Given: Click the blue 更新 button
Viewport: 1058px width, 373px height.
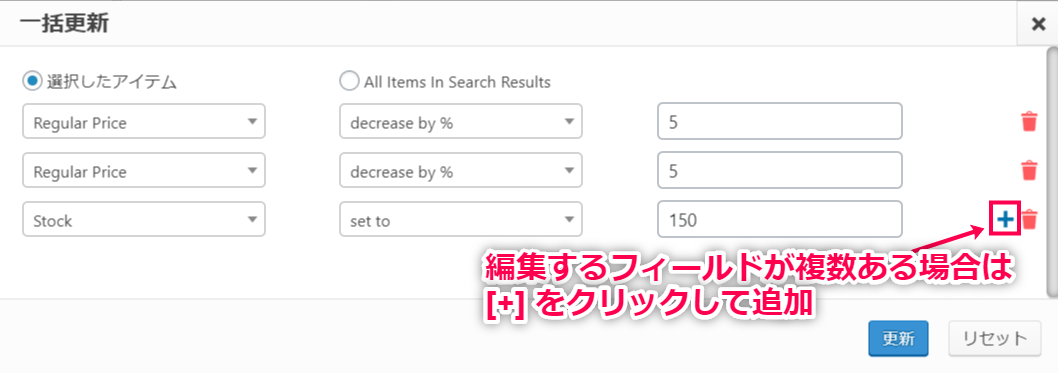Looking at the screenshot, I should tap(898, 338).
